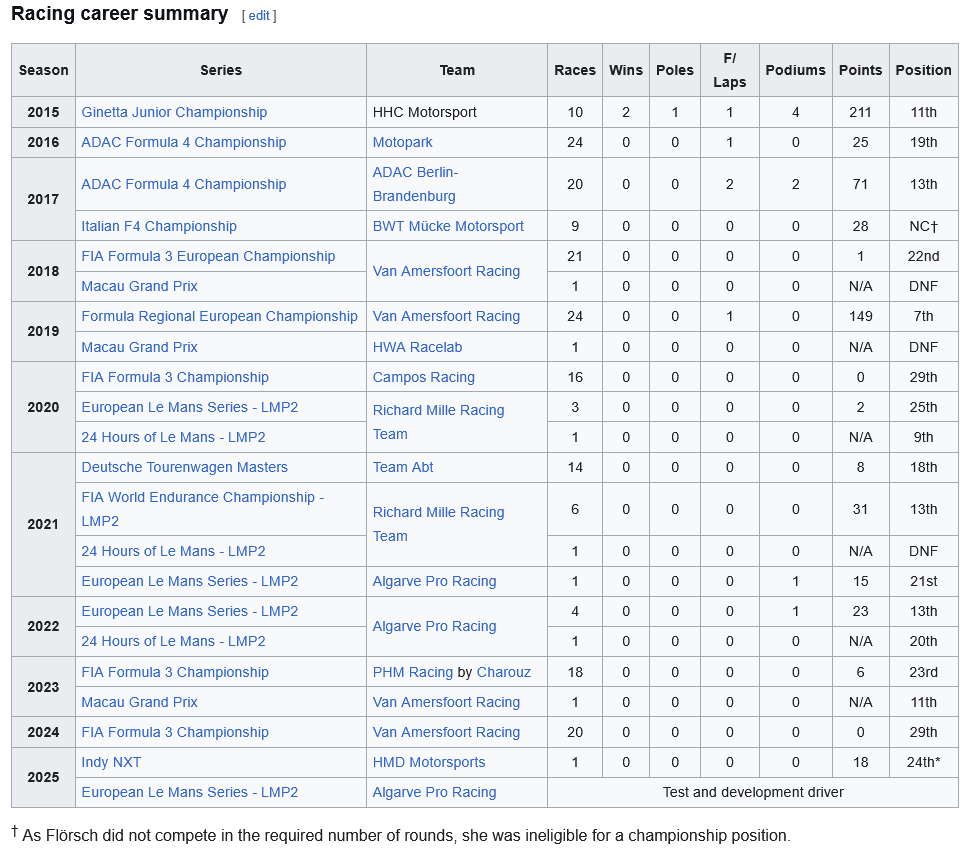The image size is (968, 863).
Task: Open the HMD Motorsports link
Action: click(429, 762)
